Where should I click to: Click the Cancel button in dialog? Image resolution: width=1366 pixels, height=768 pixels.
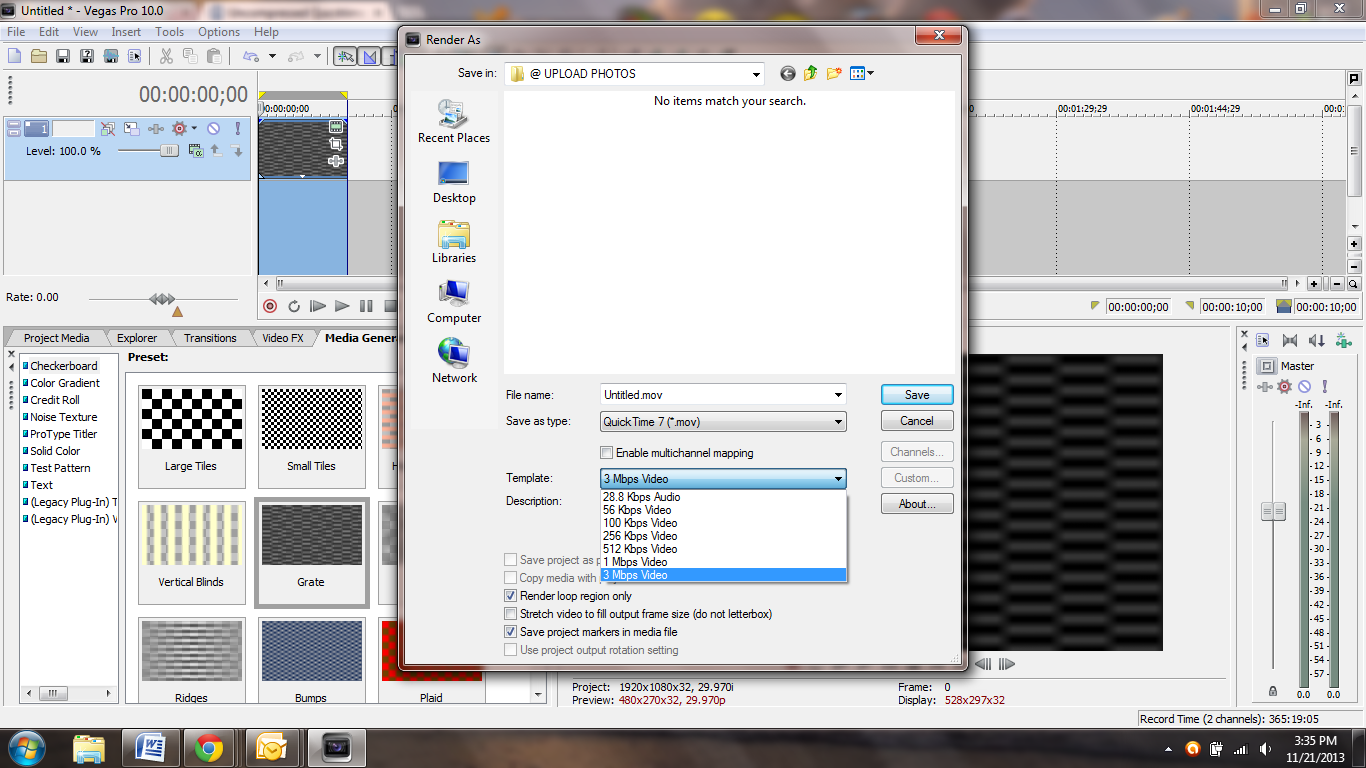coord(917,421)
